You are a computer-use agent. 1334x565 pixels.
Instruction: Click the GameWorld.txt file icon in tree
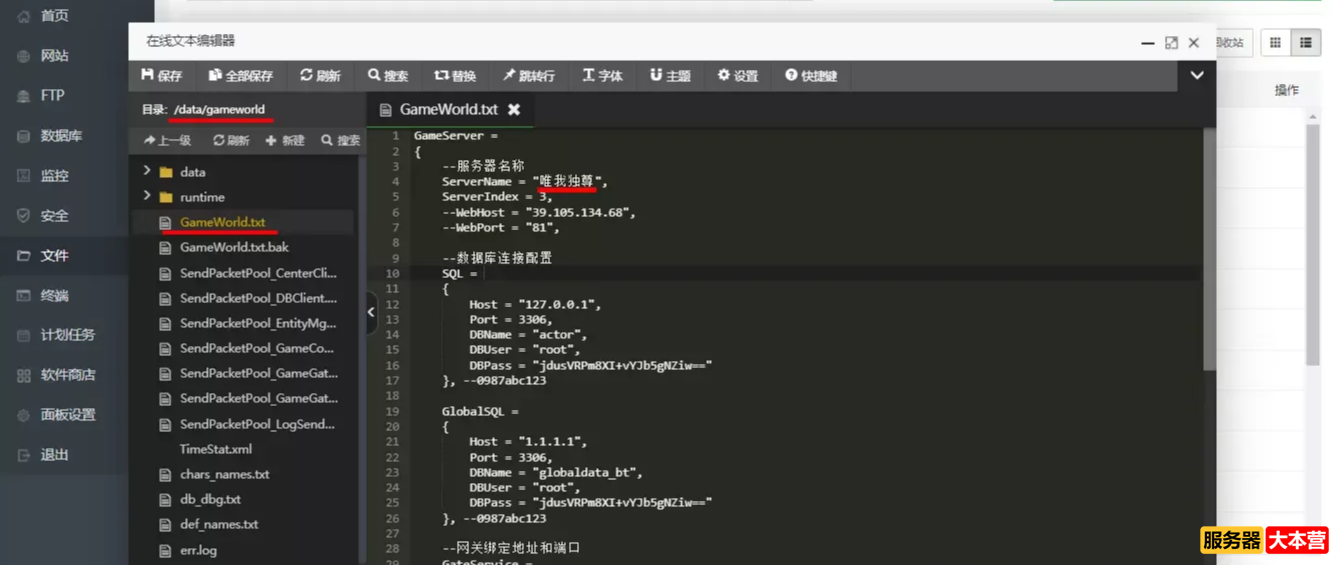165,222
